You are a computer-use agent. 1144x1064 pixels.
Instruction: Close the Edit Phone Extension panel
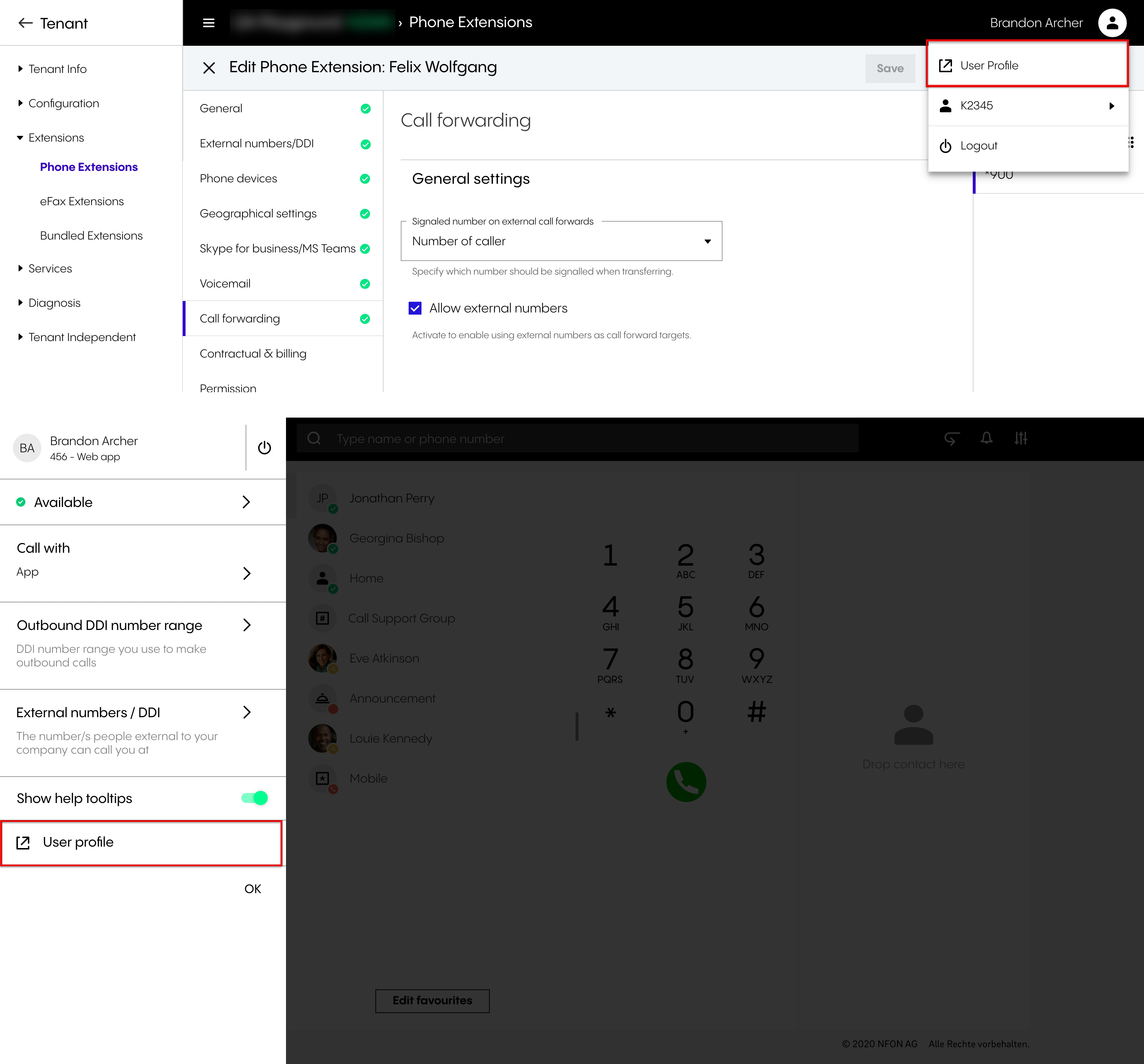(209, 68)
